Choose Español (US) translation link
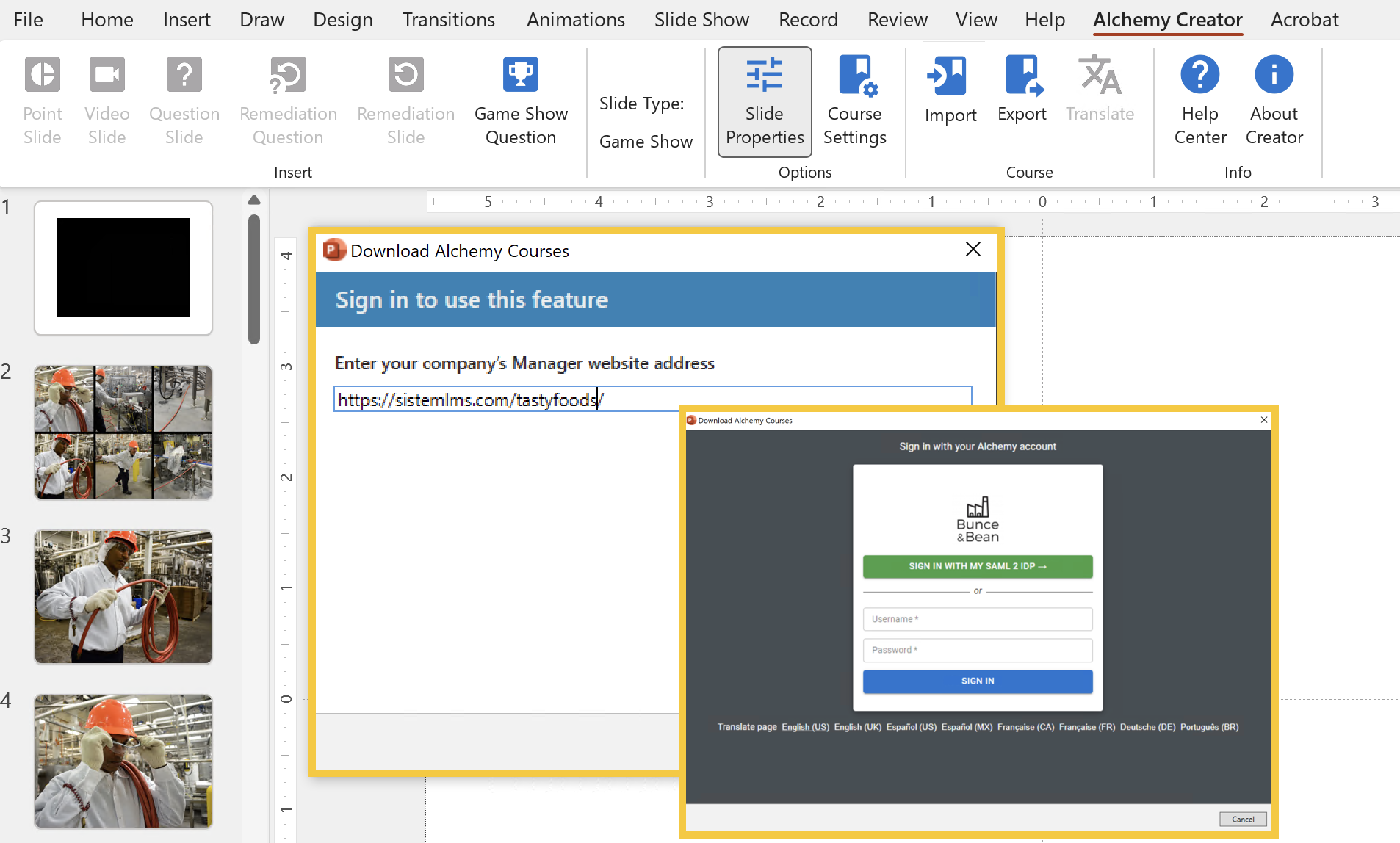 911,727
